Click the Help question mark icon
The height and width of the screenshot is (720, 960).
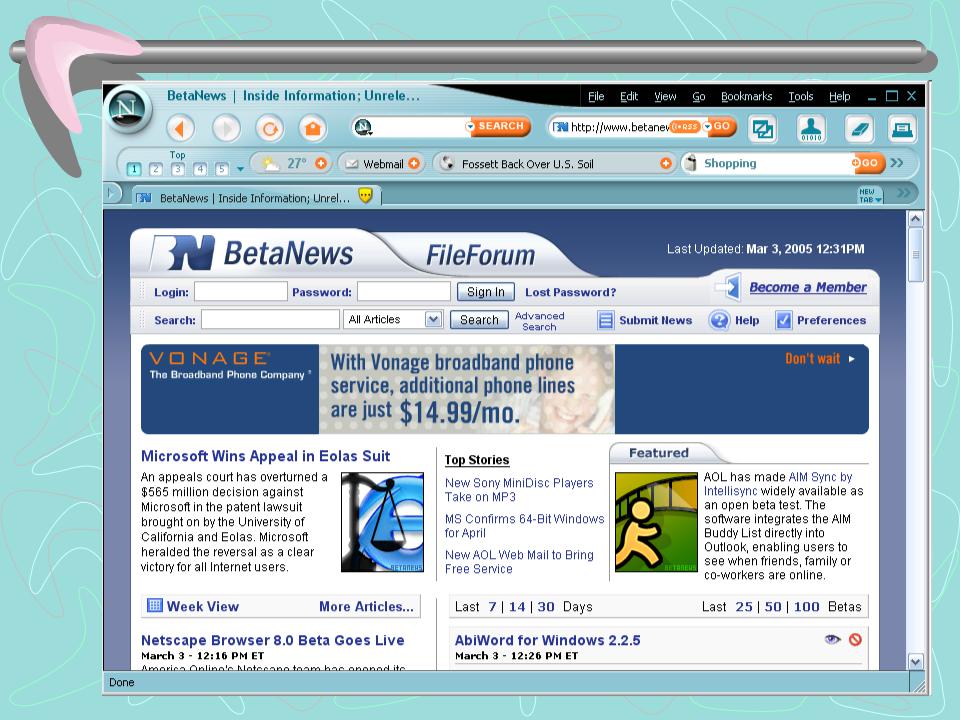click(x=719, y=320)
